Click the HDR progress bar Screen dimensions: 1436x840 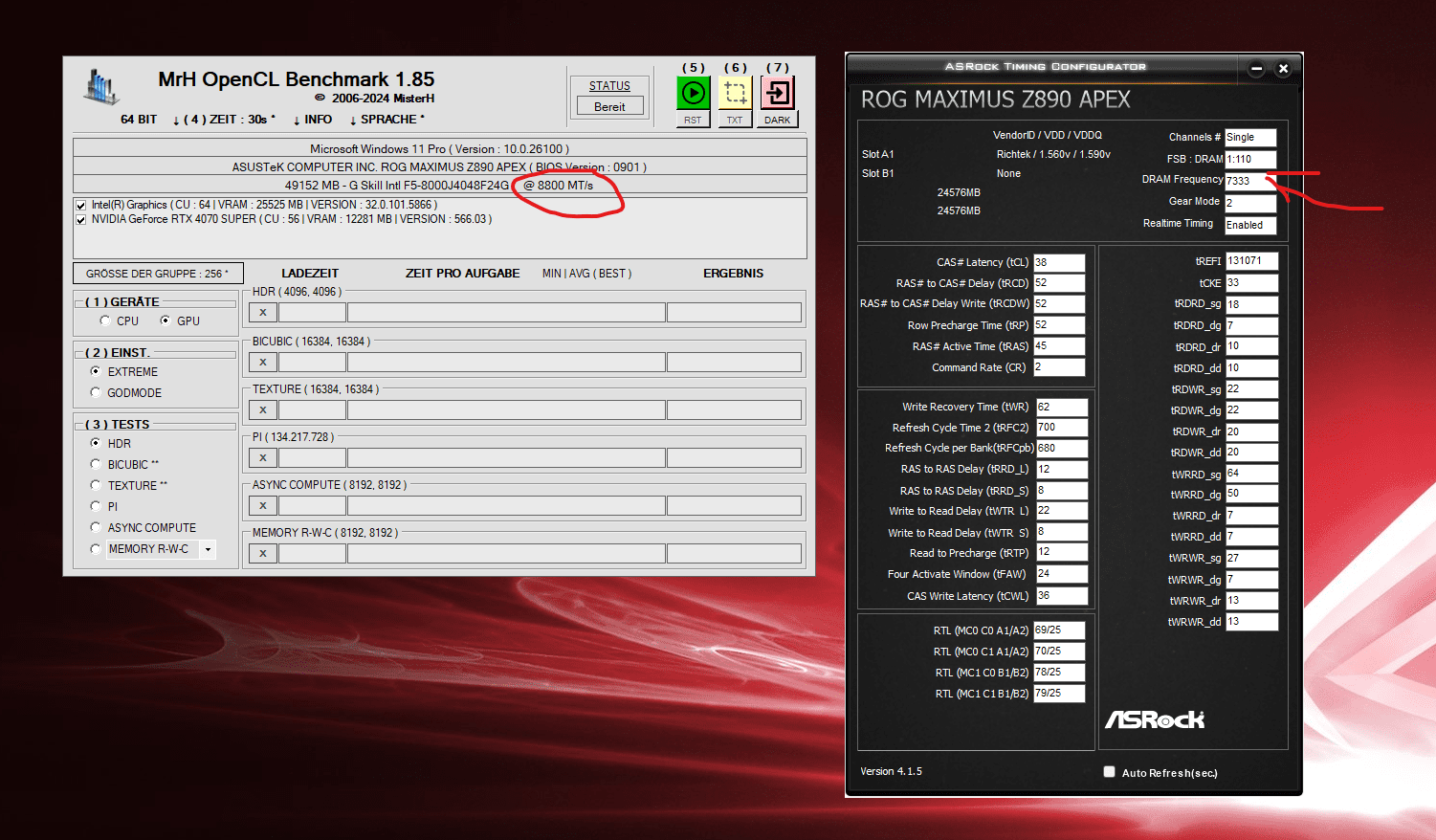click(506, 312)
